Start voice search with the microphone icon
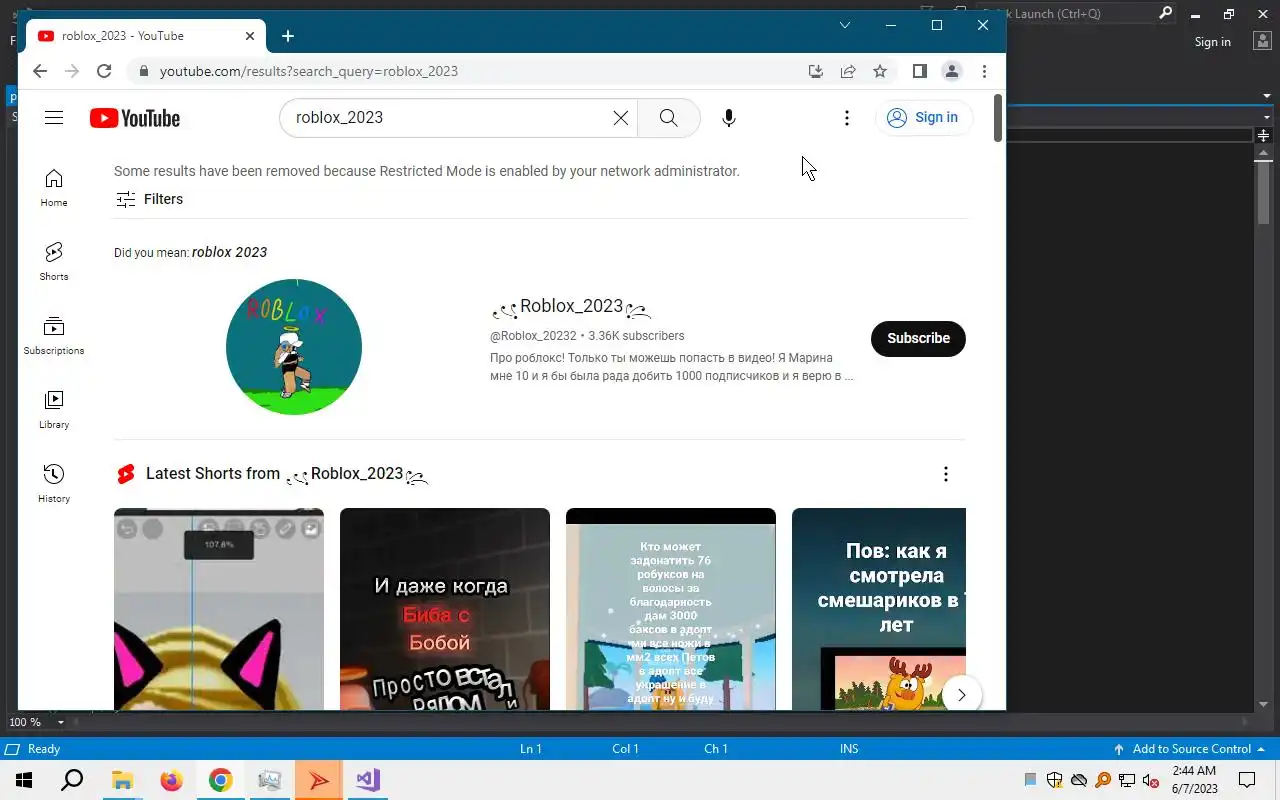1280x800 pixels. pos(729,118)
